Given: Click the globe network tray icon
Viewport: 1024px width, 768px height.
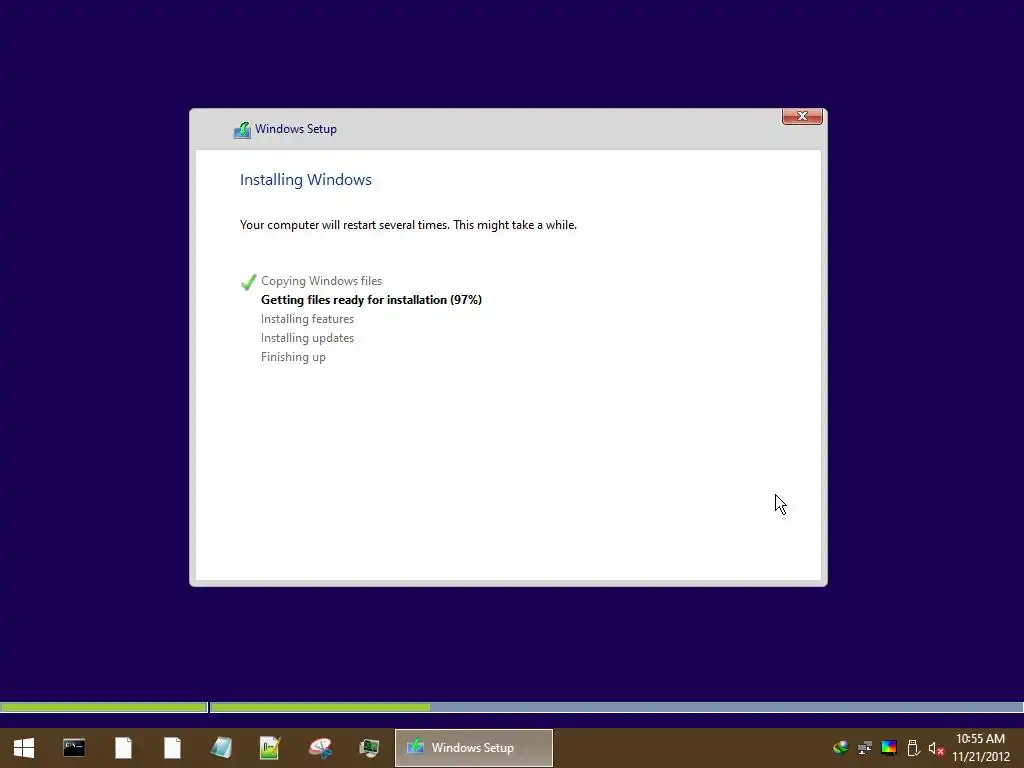Looking at the screenshot, I should pyautogui.click(x=840, y=748).
